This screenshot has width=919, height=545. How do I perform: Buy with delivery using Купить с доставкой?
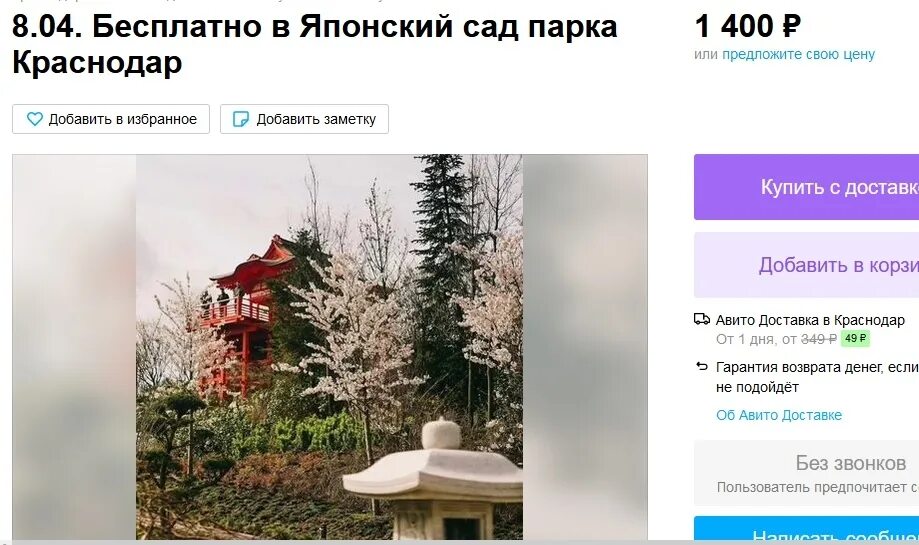coord(806,187)
